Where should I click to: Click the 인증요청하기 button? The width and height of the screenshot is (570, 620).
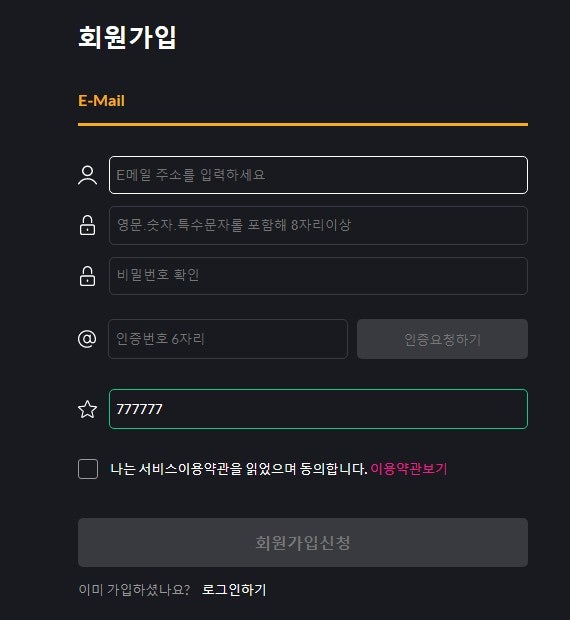(442, 339)
